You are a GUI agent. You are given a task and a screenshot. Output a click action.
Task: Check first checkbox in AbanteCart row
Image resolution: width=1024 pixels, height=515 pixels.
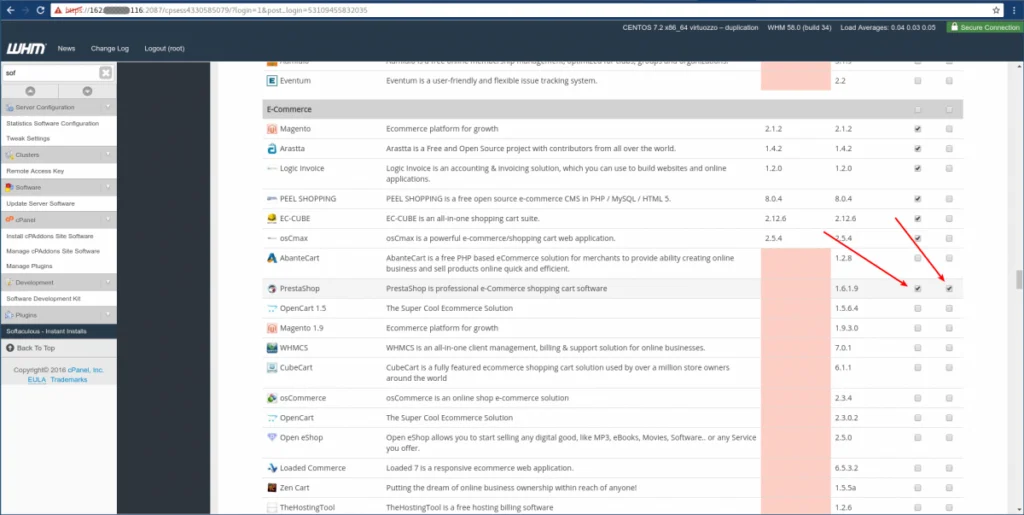coord(918,258)
